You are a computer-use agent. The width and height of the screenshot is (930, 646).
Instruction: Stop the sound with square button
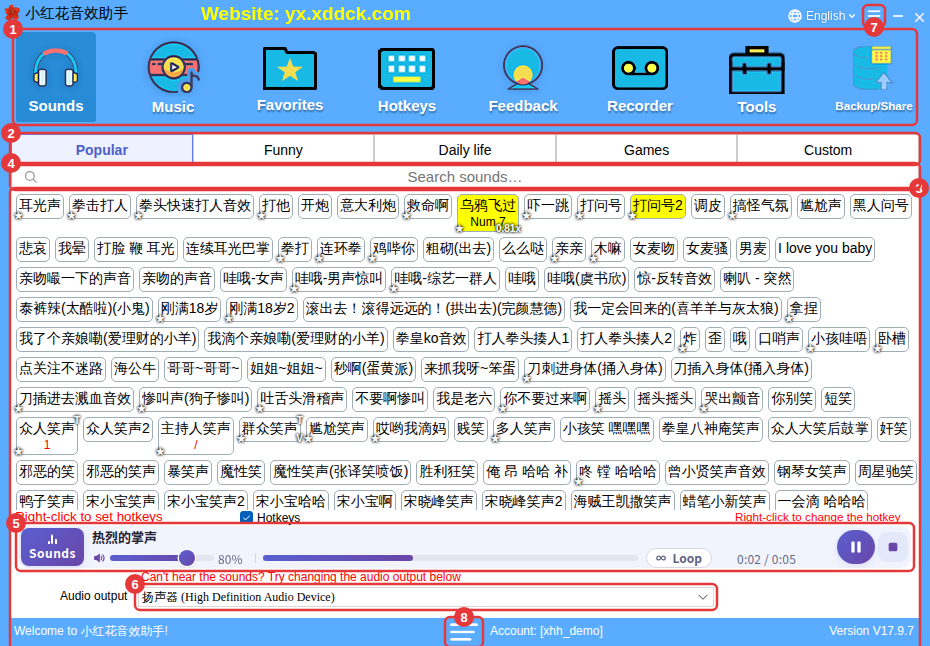coord(893,547)
